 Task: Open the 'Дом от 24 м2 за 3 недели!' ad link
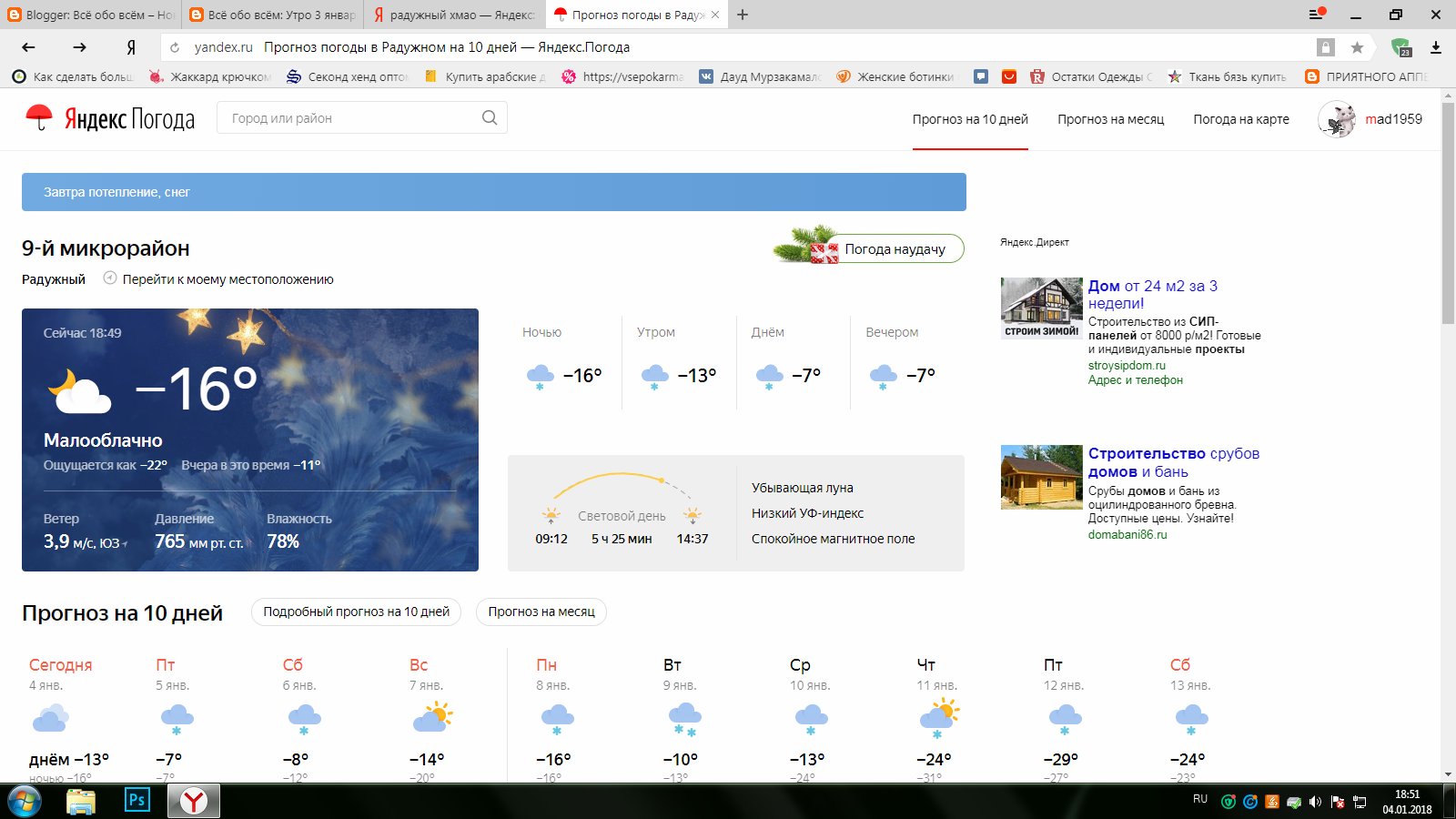click(1153, 294)
